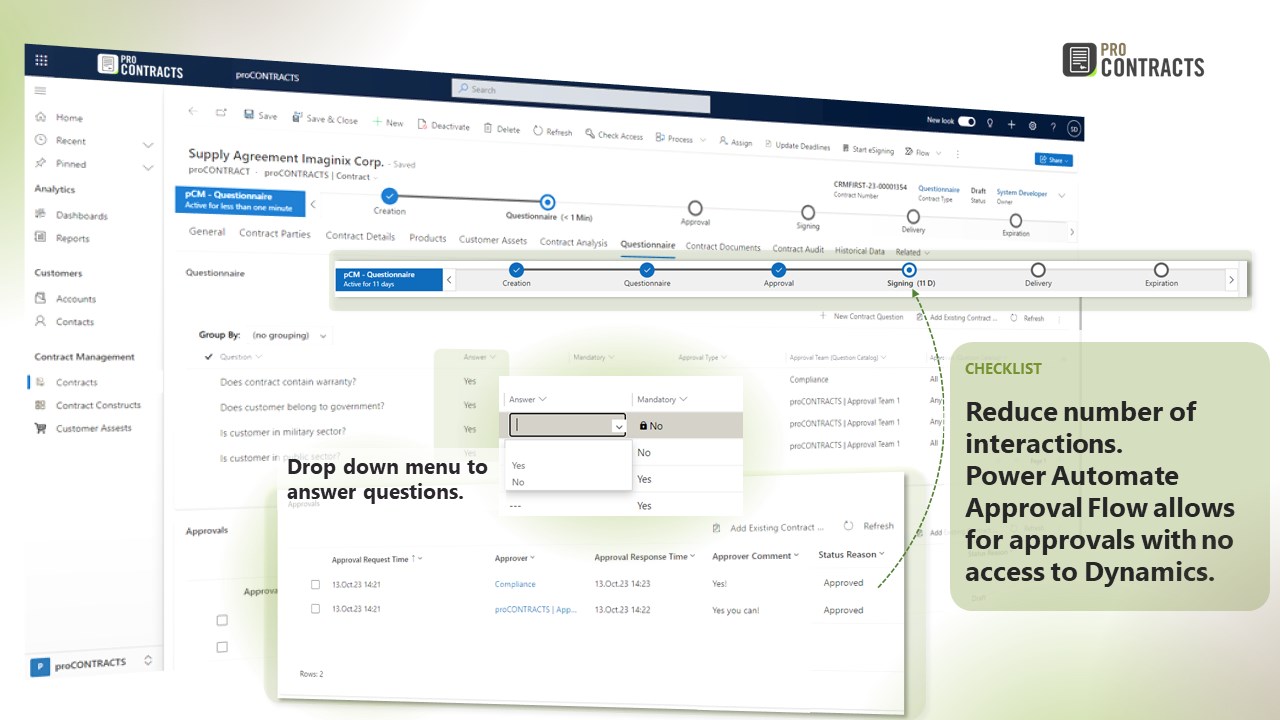Open the Status Reason column header menu
This screenshot has width=1280, height=720.
coord(852,554)
